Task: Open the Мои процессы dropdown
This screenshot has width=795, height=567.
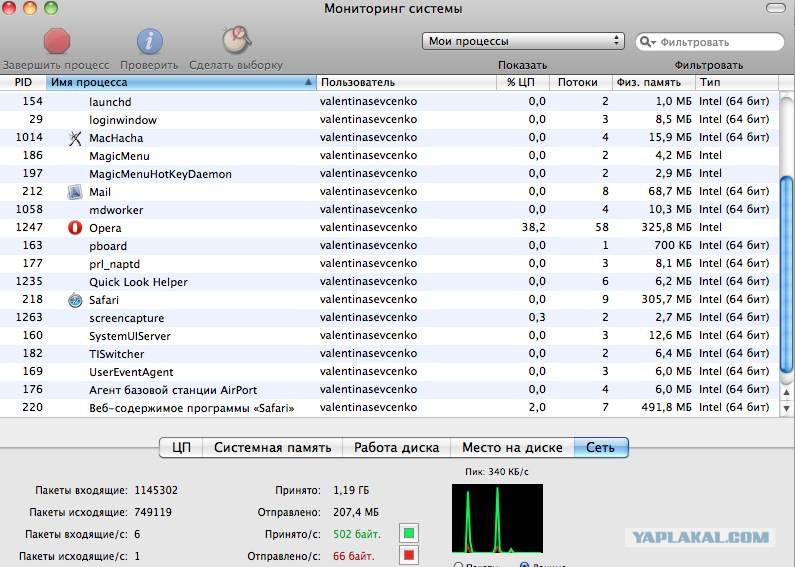Action: [x=523, y=41]
